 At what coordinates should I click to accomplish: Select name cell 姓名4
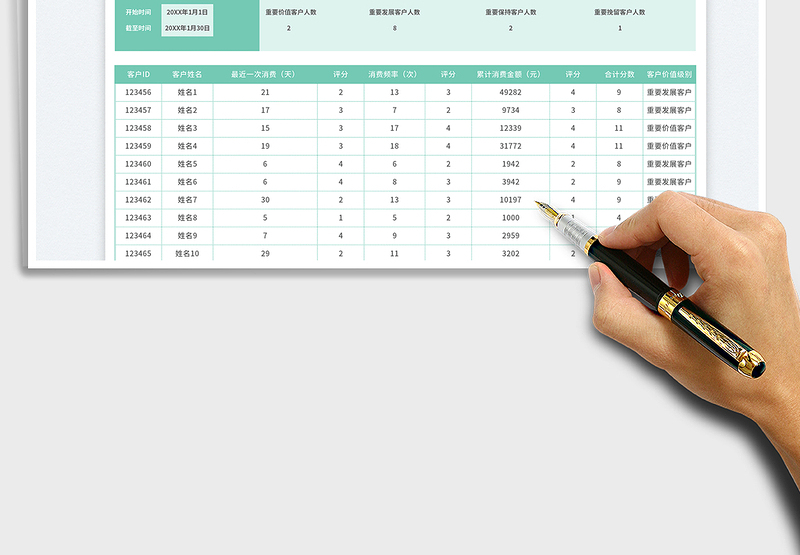click(x=187, y=146)
